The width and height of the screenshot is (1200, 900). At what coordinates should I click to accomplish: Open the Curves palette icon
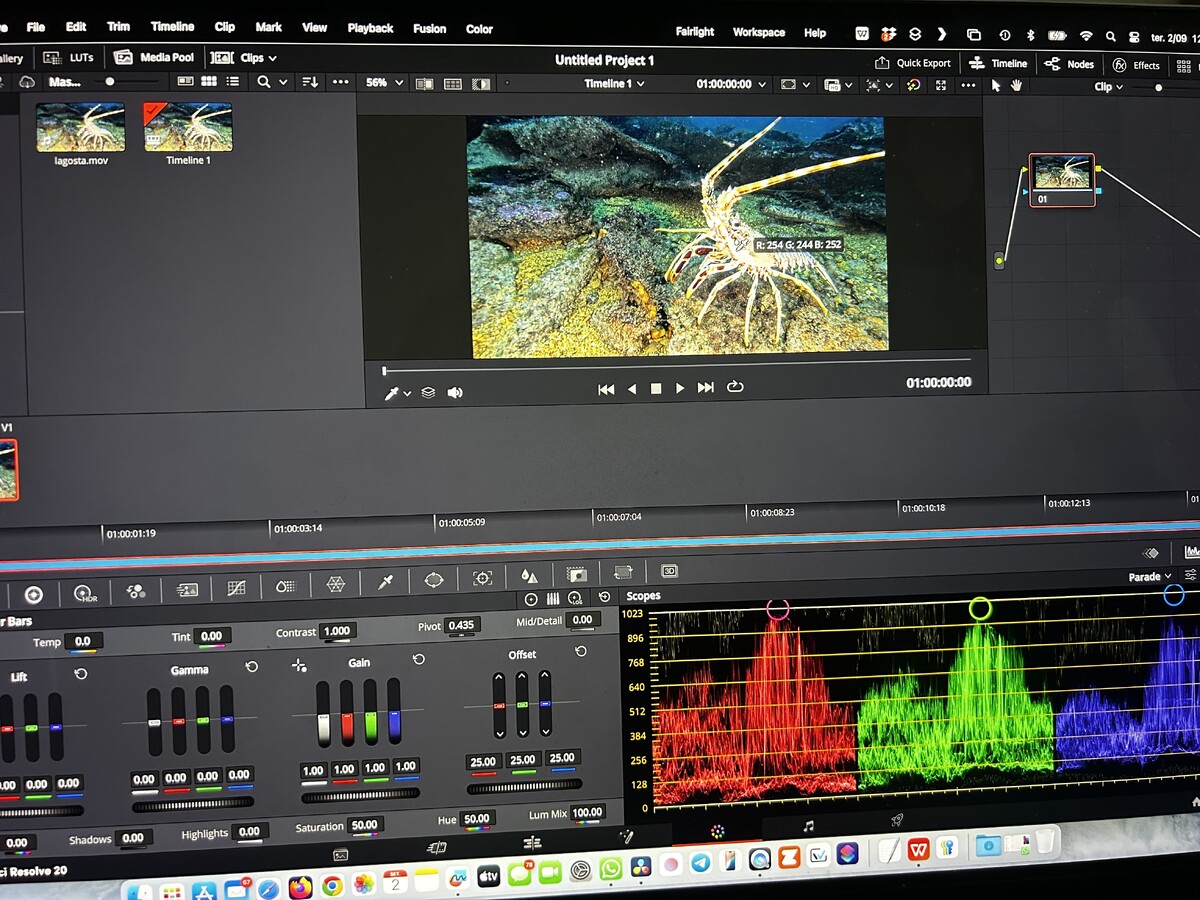236,587
